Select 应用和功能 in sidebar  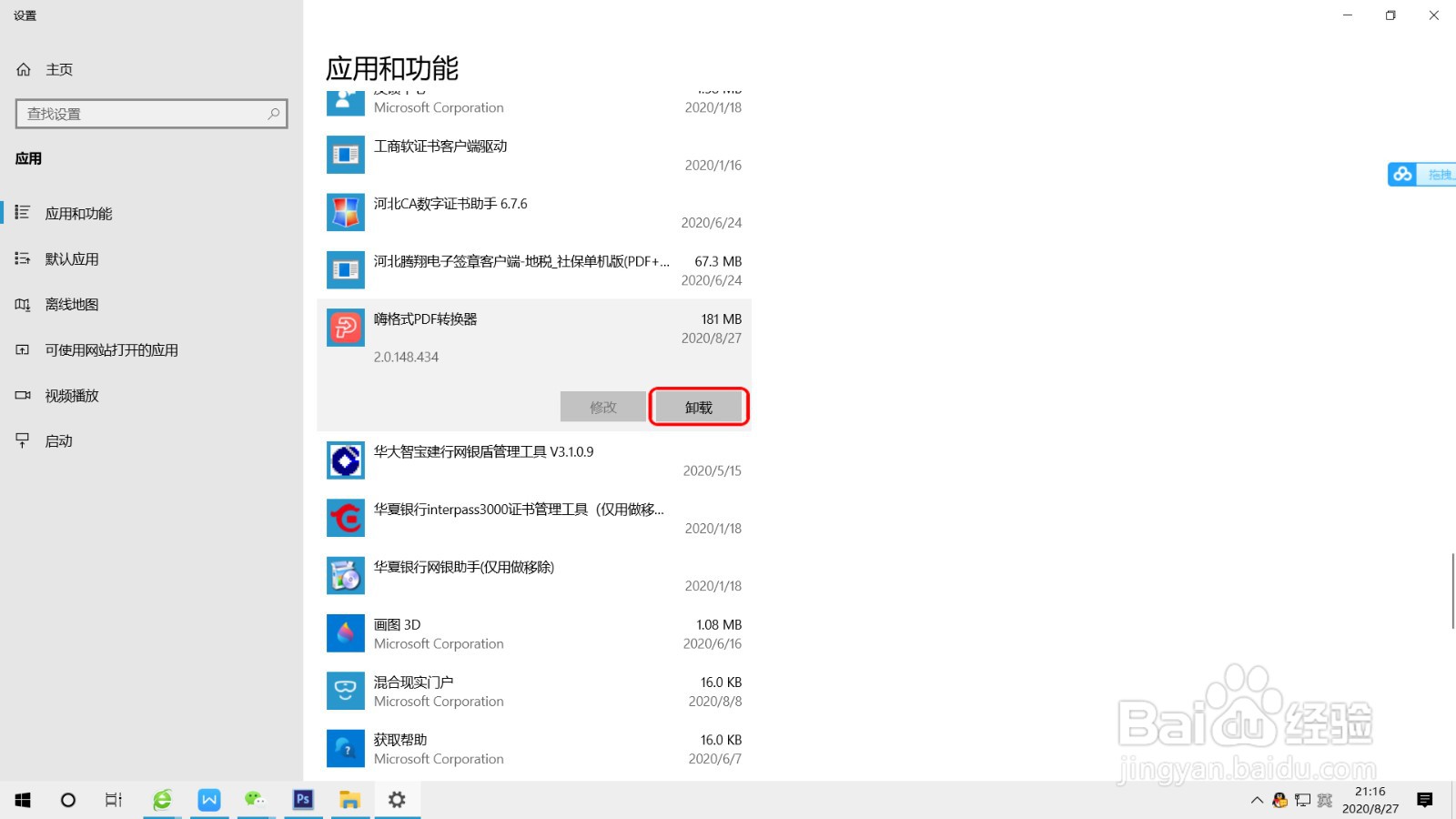click(151, 213)
